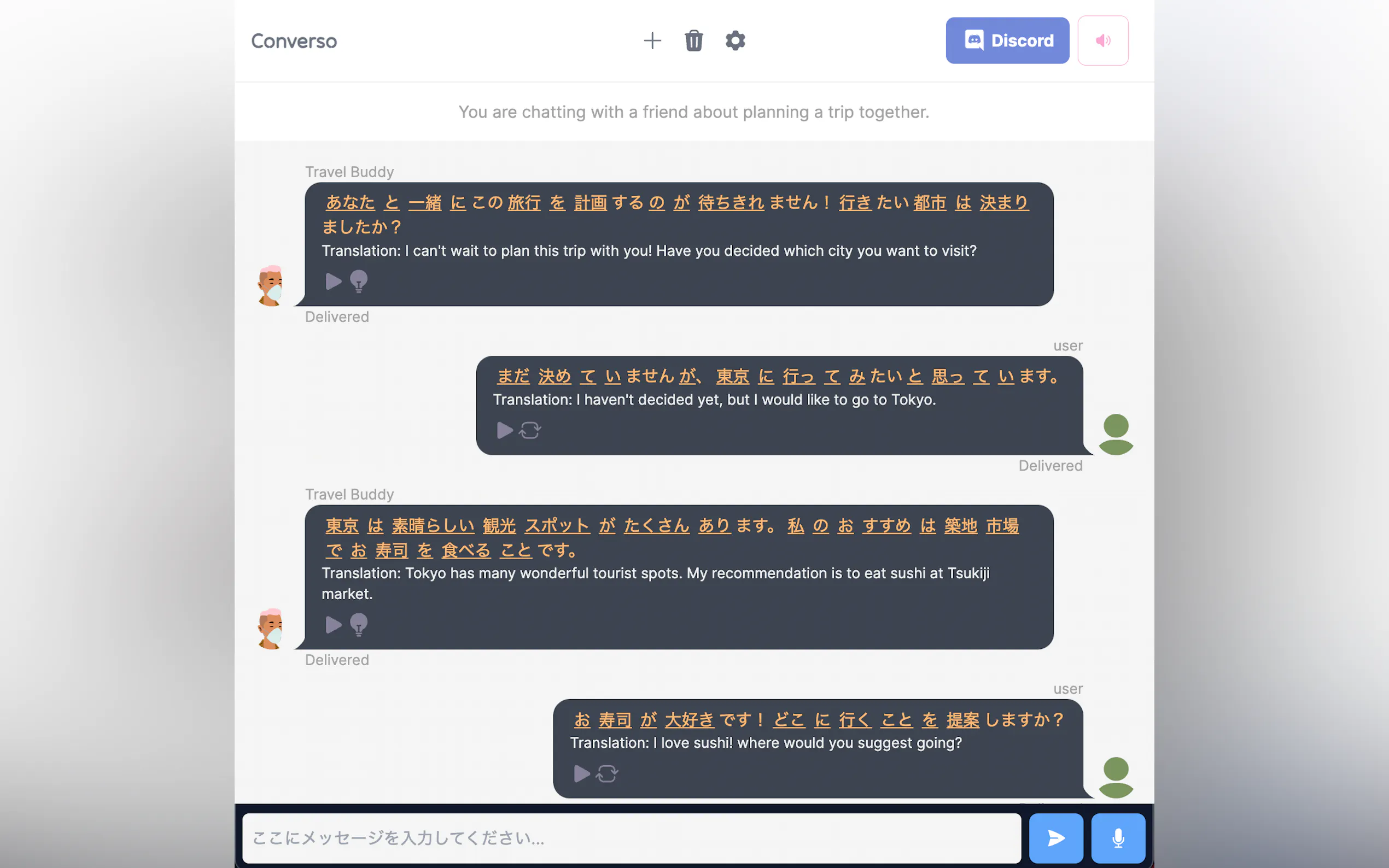
Task: Show lightbulb hint on first Travel Buddy message
Action: [x=359, y=281]
